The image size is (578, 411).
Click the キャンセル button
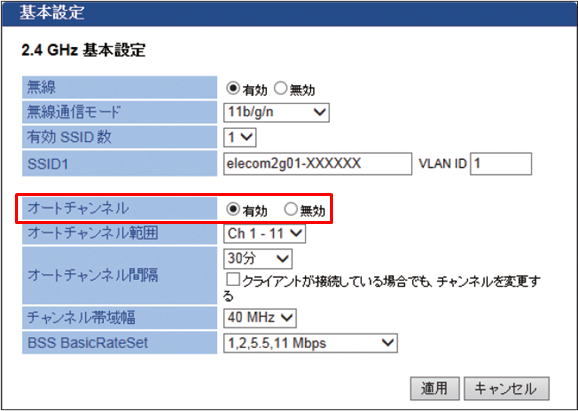(506, 389)
